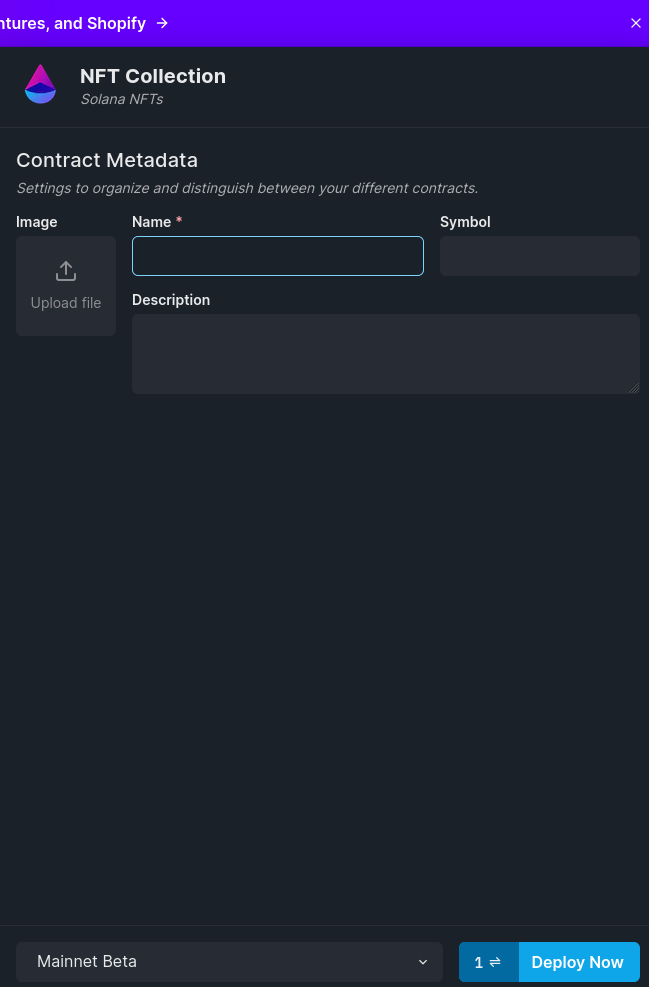Viewport: 649px width, 987px height.
Task: Click the '1' transaction count indicator
Action: (x=478, y=962)
